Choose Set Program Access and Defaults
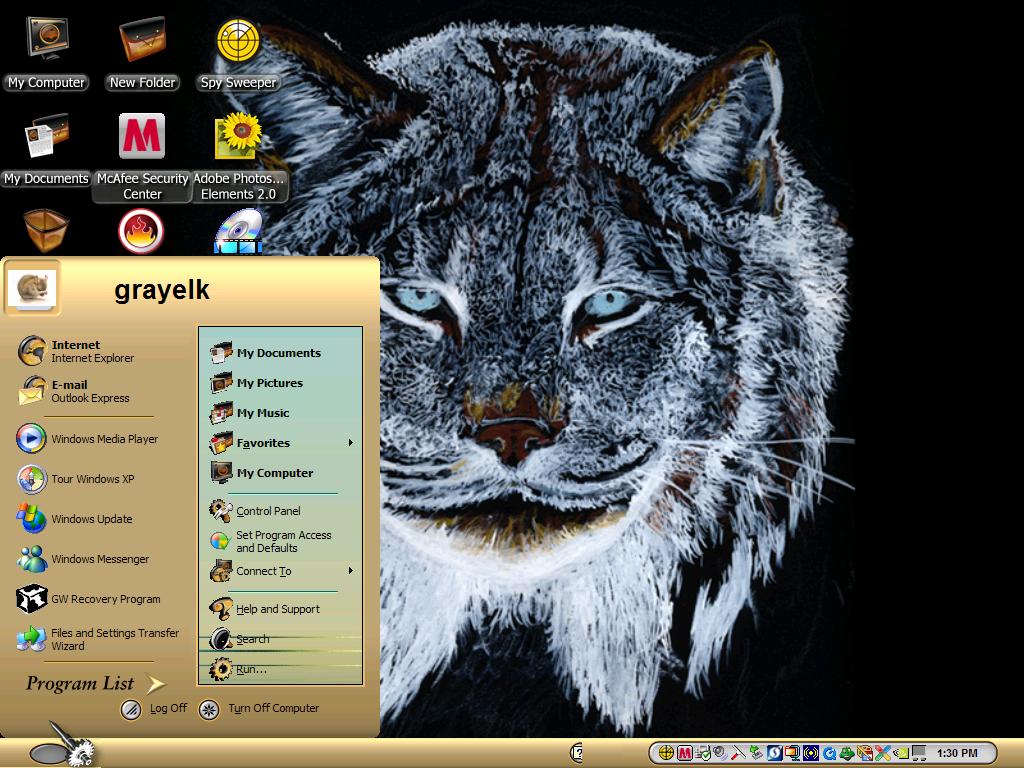This screenshot has height=768, width=1024. click(x=282, y=541)
